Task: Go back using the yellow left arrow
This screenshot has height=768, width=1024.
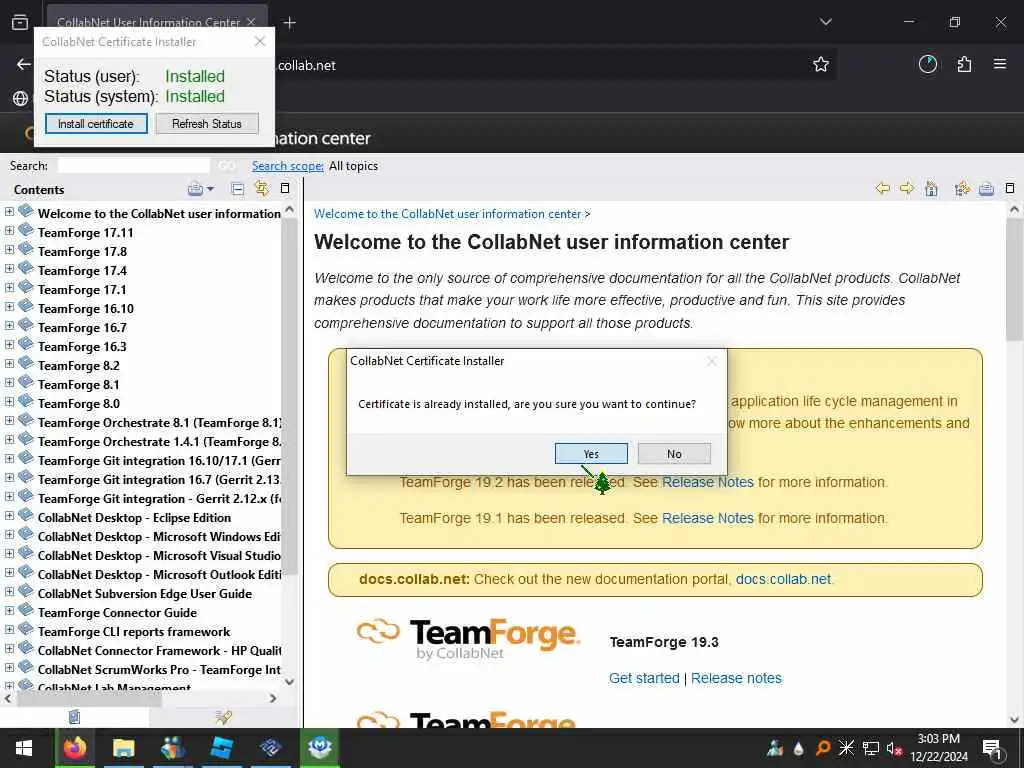Action: click(x=883, y=189)
